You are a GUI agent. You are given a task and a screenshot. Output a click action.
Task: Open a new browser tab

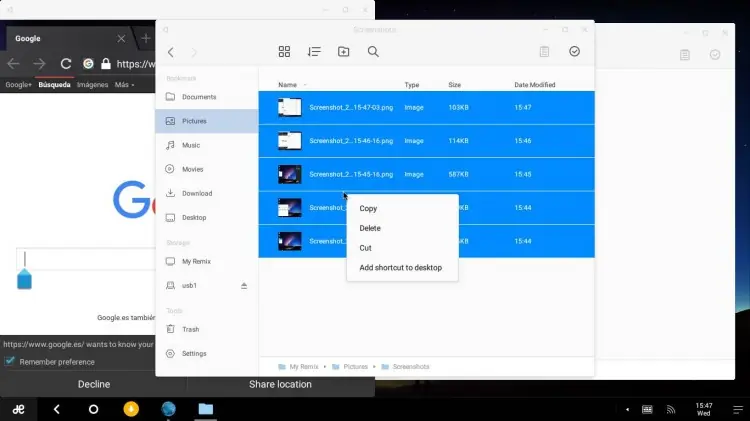(145, 38)
